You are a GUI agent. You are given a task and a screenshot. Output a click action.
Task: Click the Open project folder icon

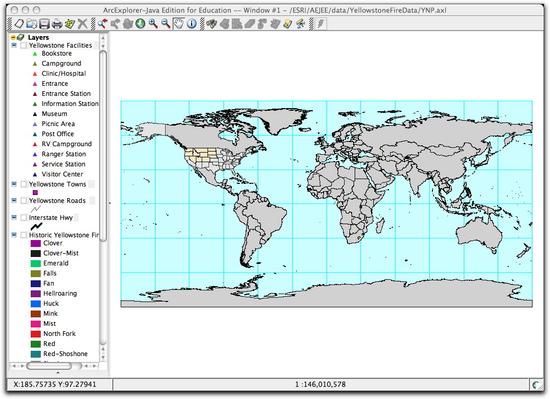[31, 24]
